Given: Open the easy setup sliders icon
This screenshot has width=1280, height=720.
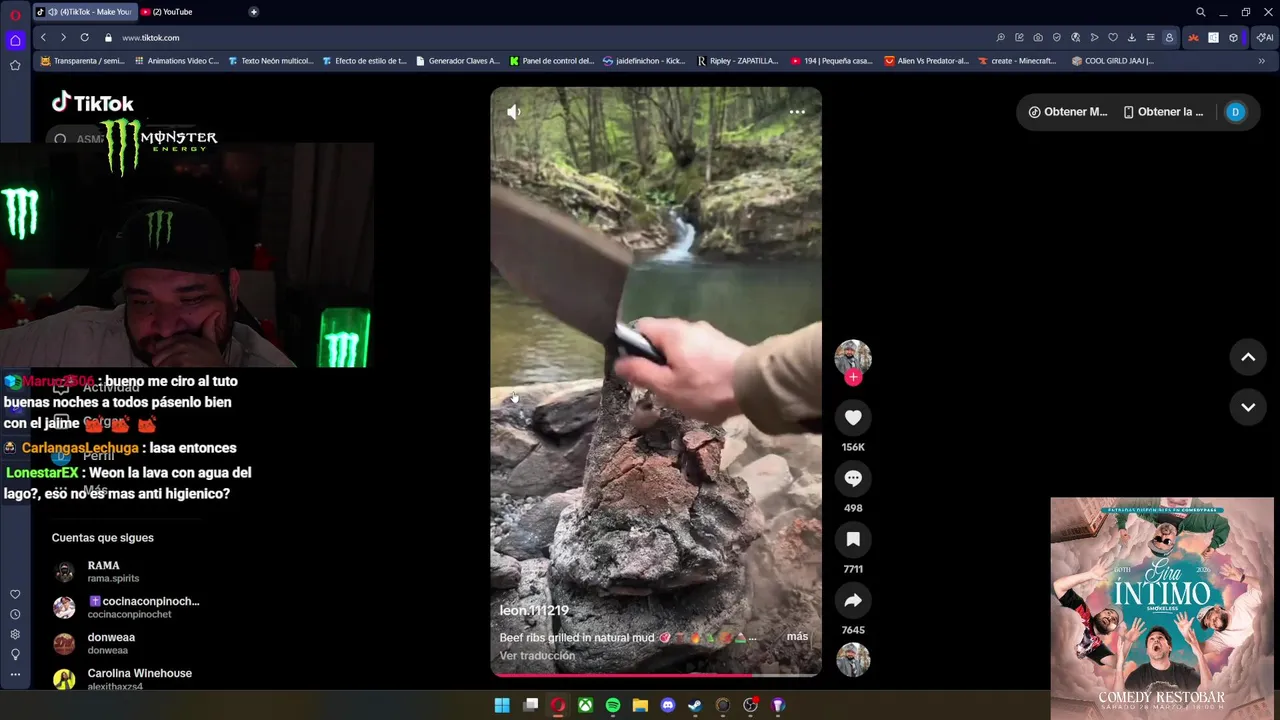Looking at the screenshot, I should click(1150, 38).
